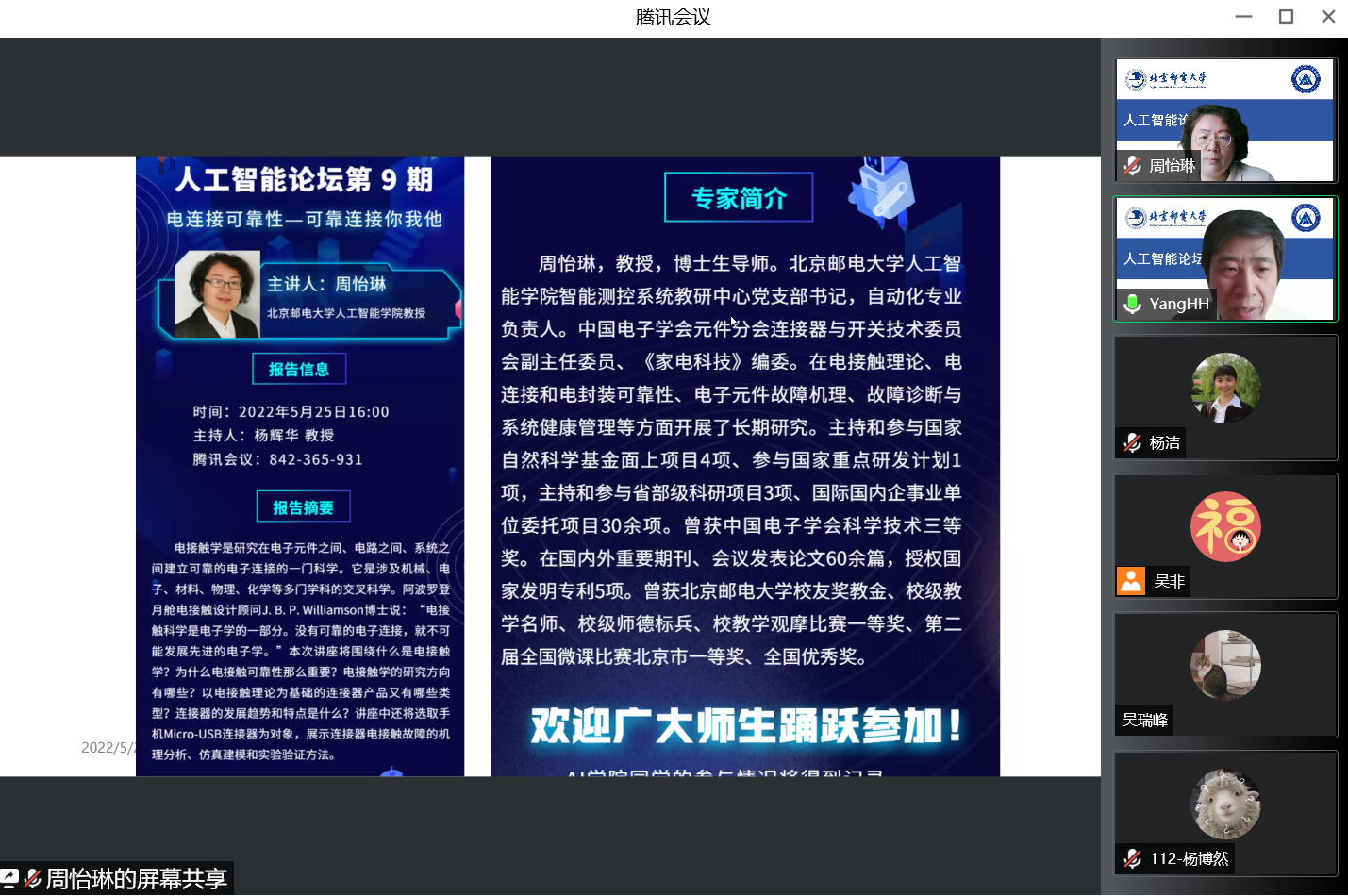Click muted microphone icon next to 杨洁
Image resolution: width=1348 pixels, height=896 pixels.
(x=1132, y=442)
